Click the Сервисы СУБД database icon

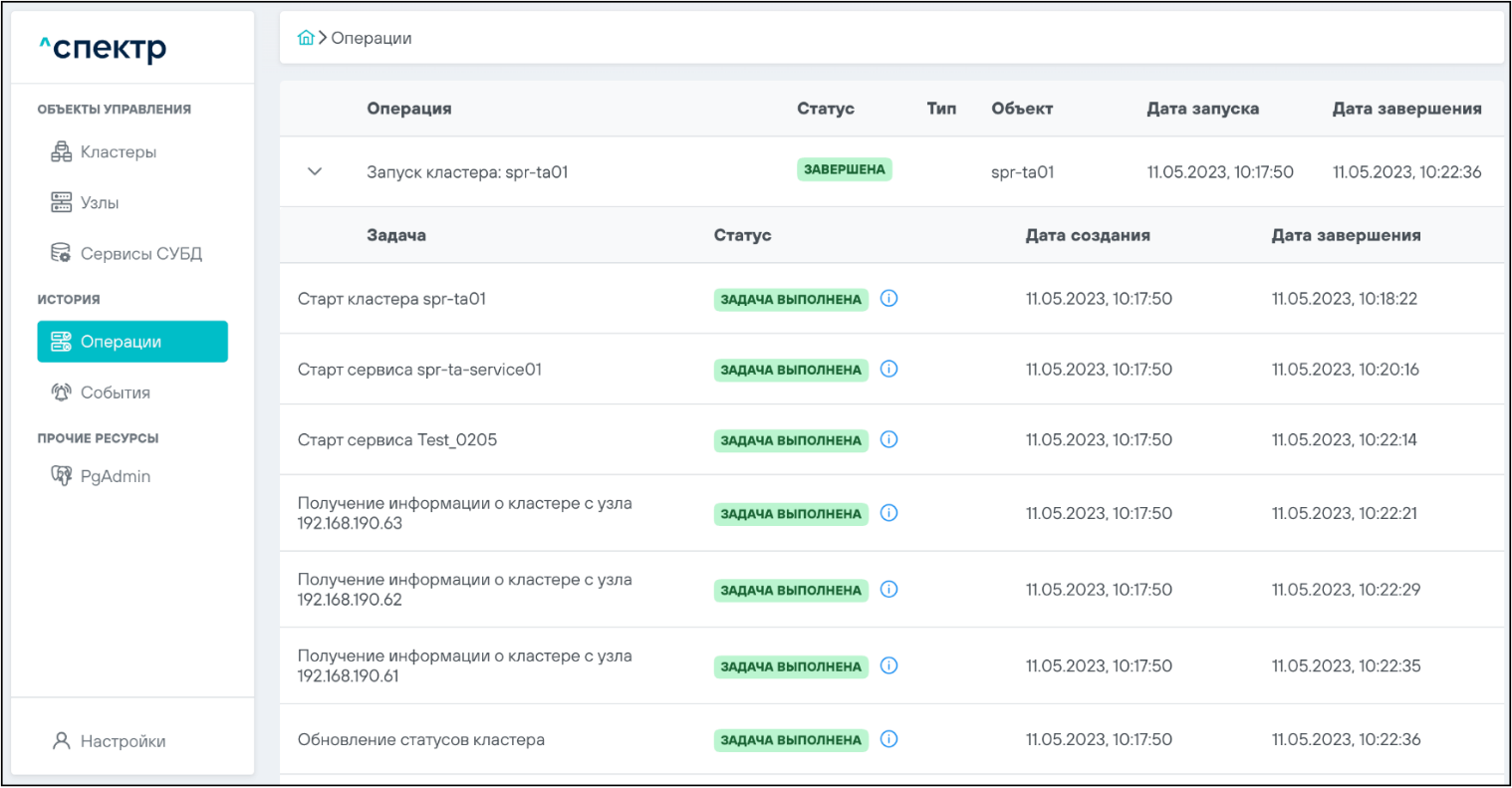[x=61, y=254]
